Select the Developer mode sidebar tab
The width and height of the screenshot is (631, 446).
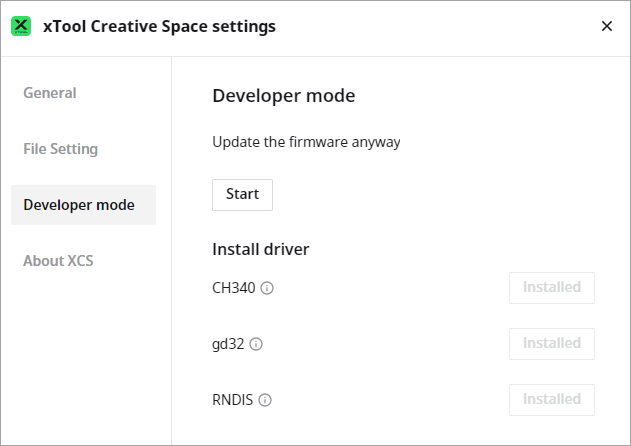tap(79, 205)
